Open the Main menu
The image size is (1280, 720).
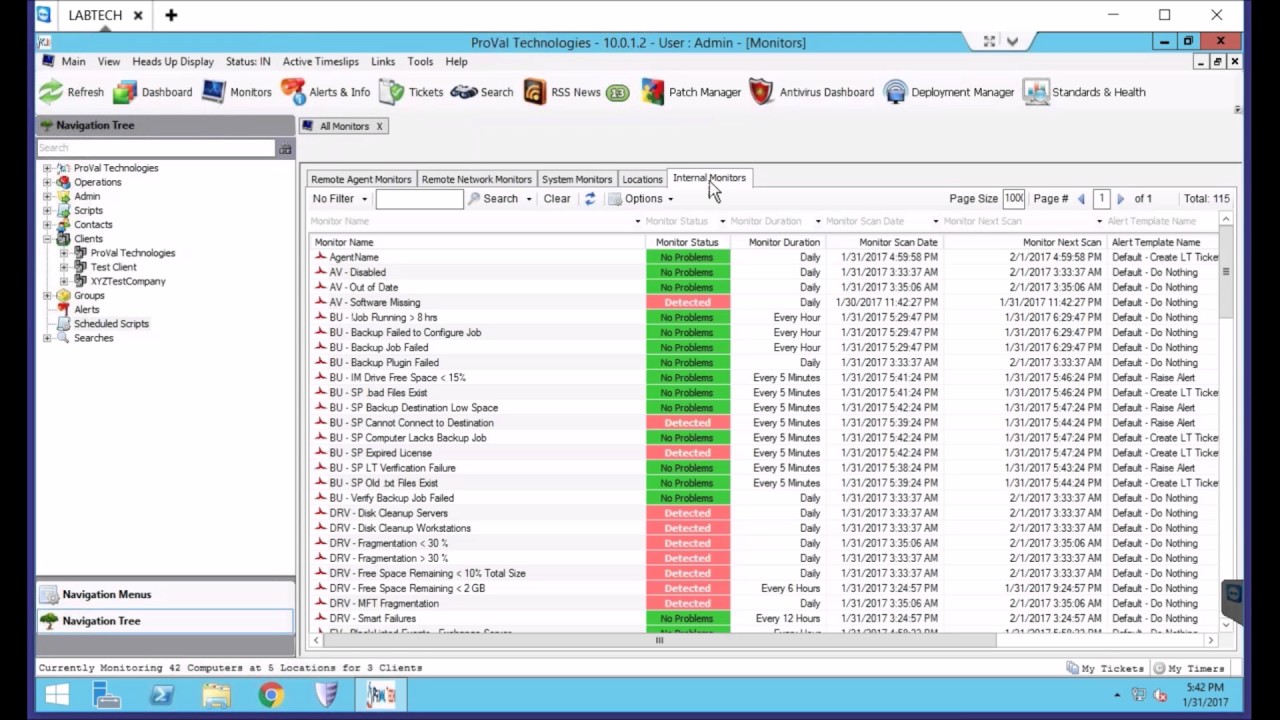(x=73, y=62)
